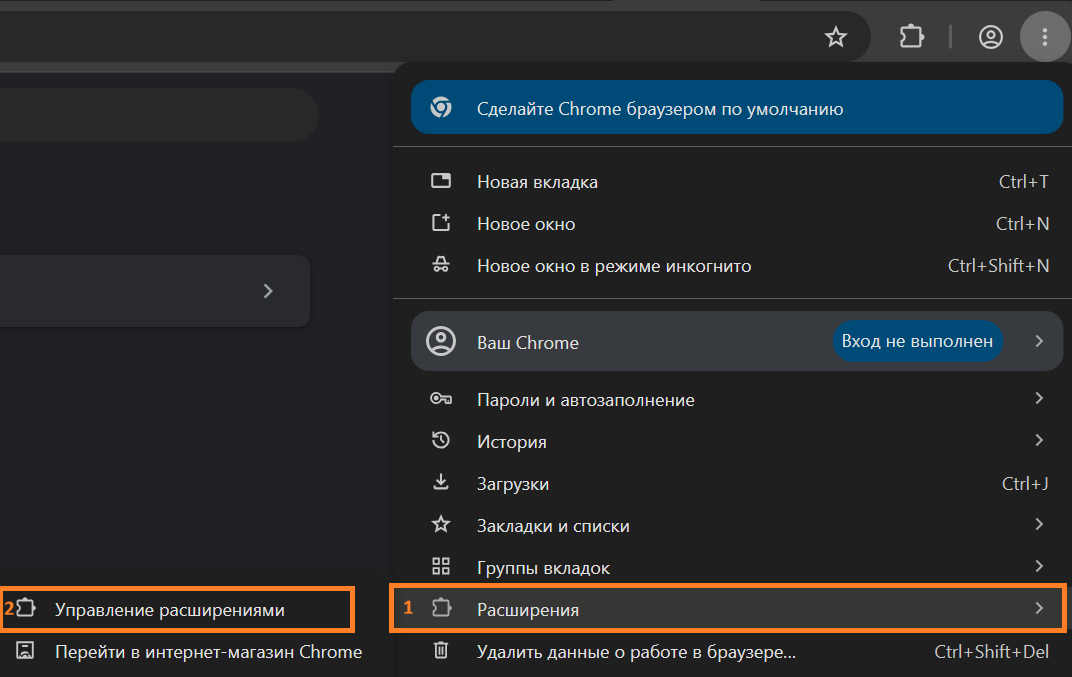Click the puzzle icon beside Управление расширениями

click(x=25, y=607)
